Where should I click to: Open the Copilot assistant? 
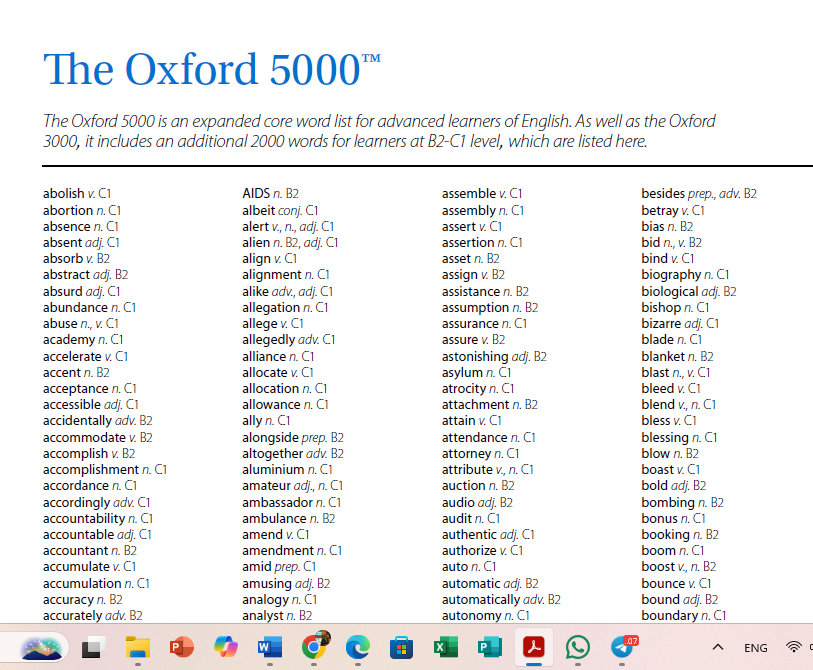pos(223,648)
